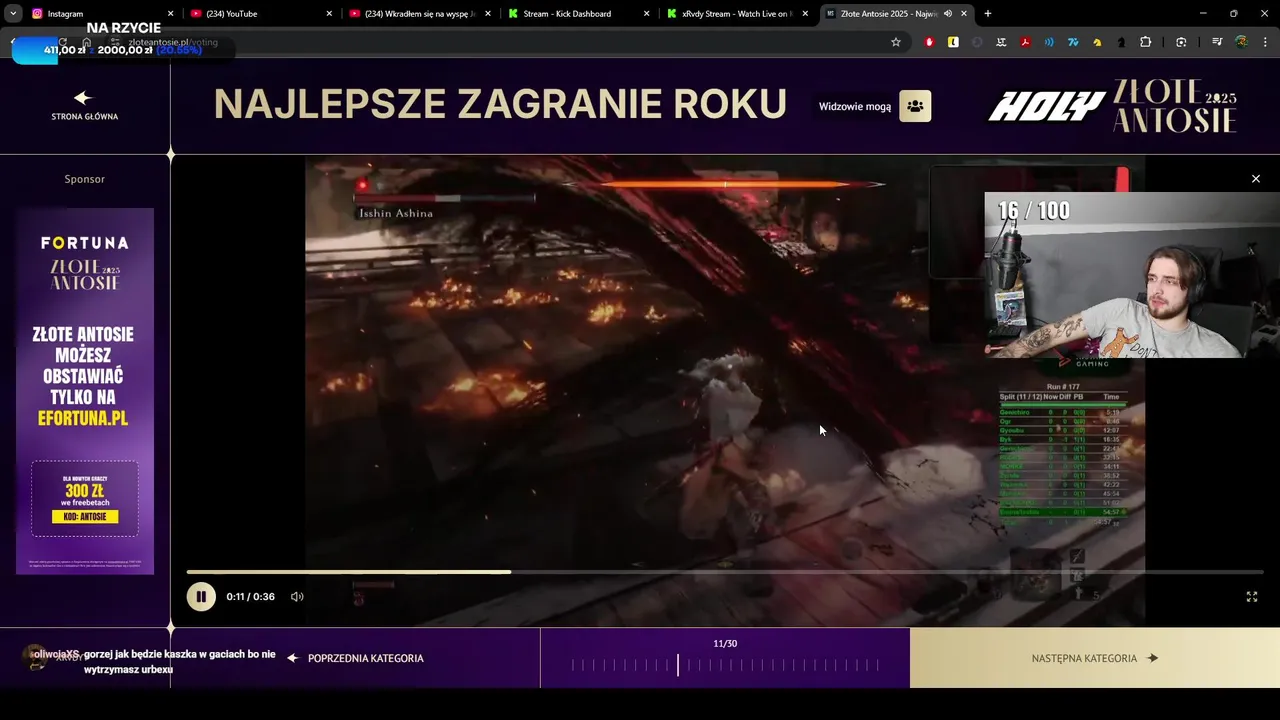Viewport: 1280px width, 720px height.
Task: Go to Poprzednia Kategoria
Action: point(355,658)
